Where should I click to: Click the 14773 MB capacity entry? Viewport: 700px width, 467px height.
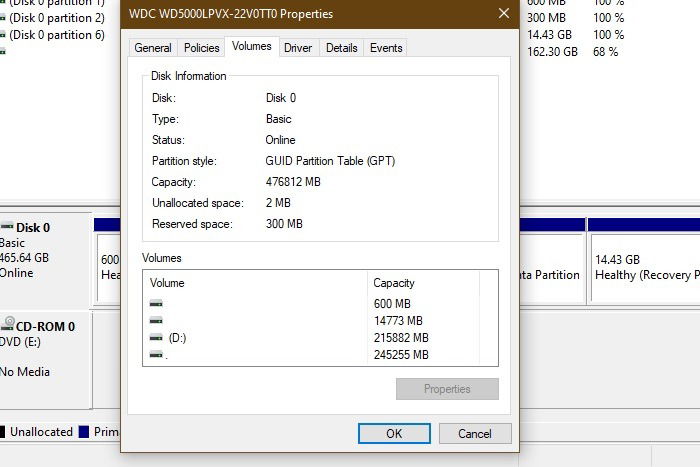click(398, 321)
